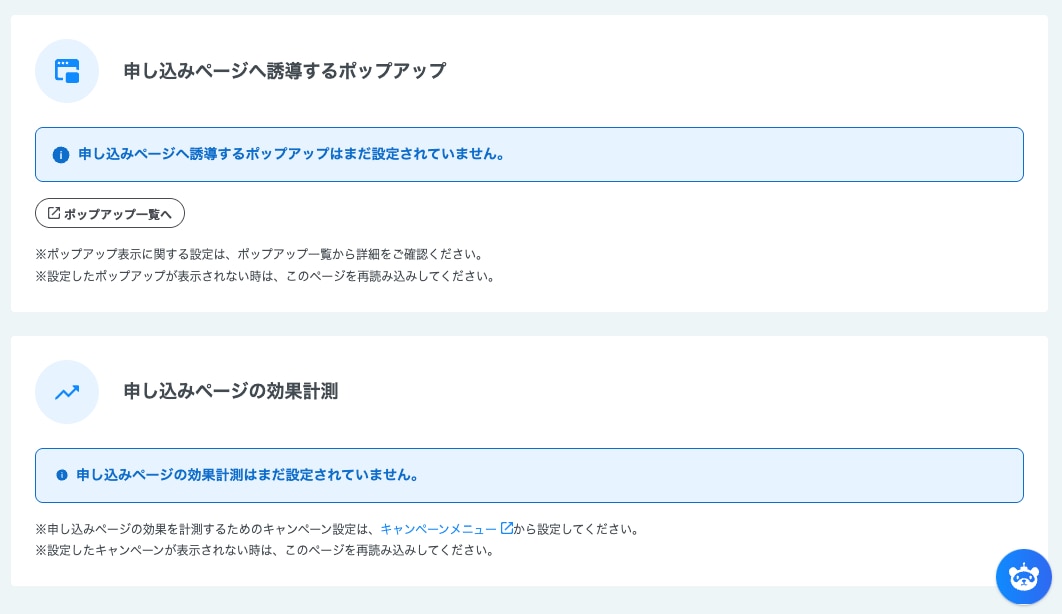Select the ポップアップはまだ設定されていません alert message
1062x614 pixels.
click(x=291, y=155)
